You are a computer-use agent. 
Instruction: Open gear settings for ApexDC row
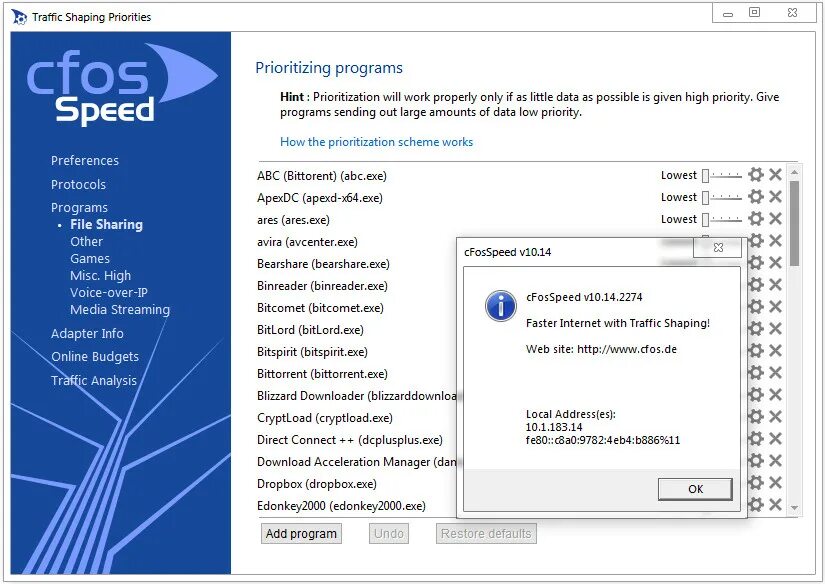coord(756,197)
